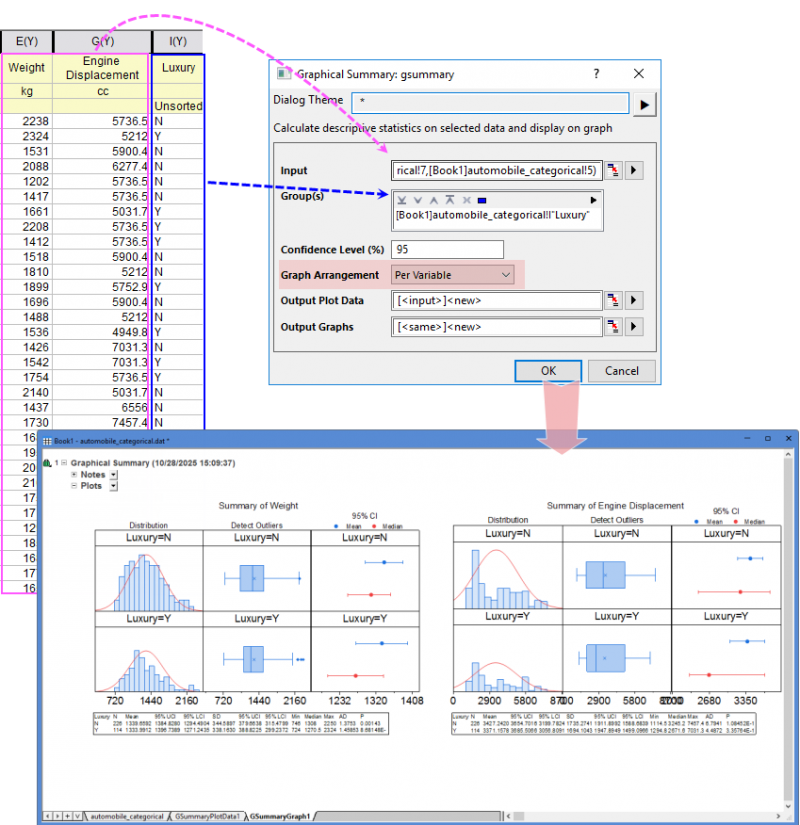Image resolution: width=800 pixels, height=825 pixels.
Task: Open the Plots dropdown arrow button
Action: coord(113,486)
